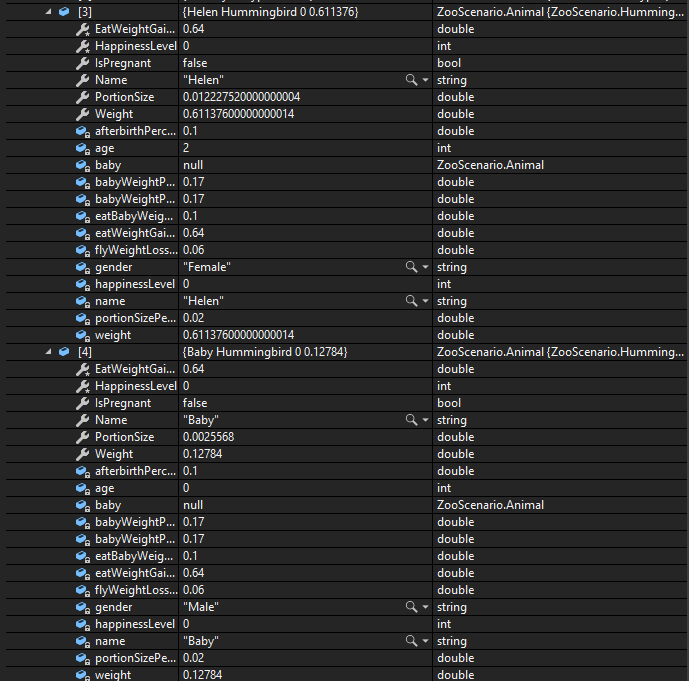The image size is (689, 681).
Task: Click field icon of lowercase weight 0.61137600000000014
Action: click(x=83, y=336)
